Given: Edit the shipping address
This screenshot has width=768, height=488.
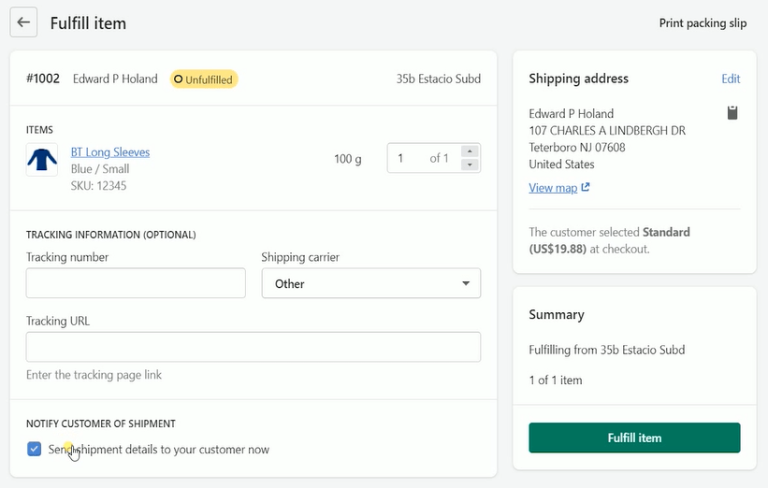Looking at the screenshot, I should point(730,79).
